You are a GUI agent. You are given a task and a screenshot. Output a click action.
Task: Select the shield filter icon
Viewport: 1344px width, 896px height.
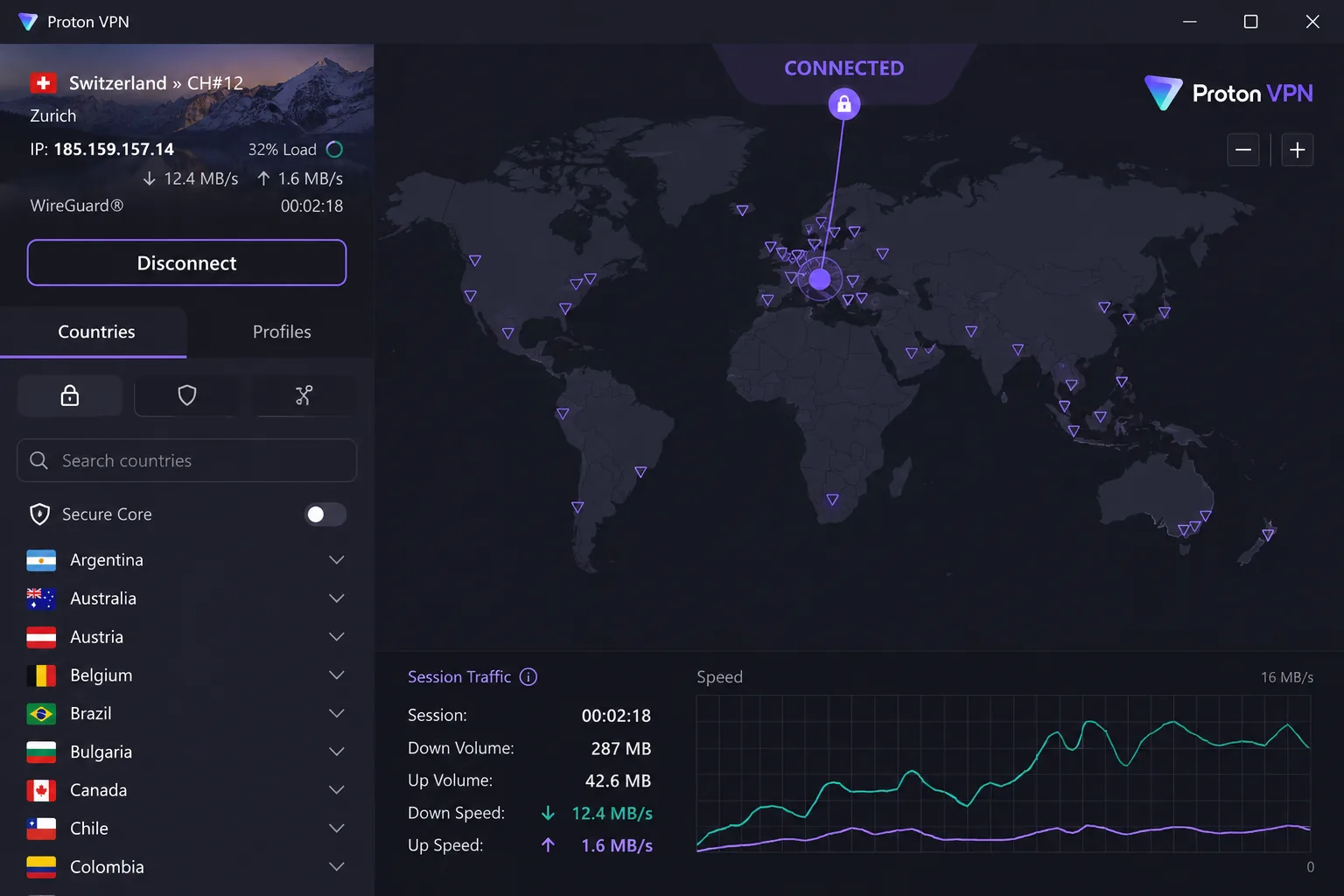coord(186,395)
